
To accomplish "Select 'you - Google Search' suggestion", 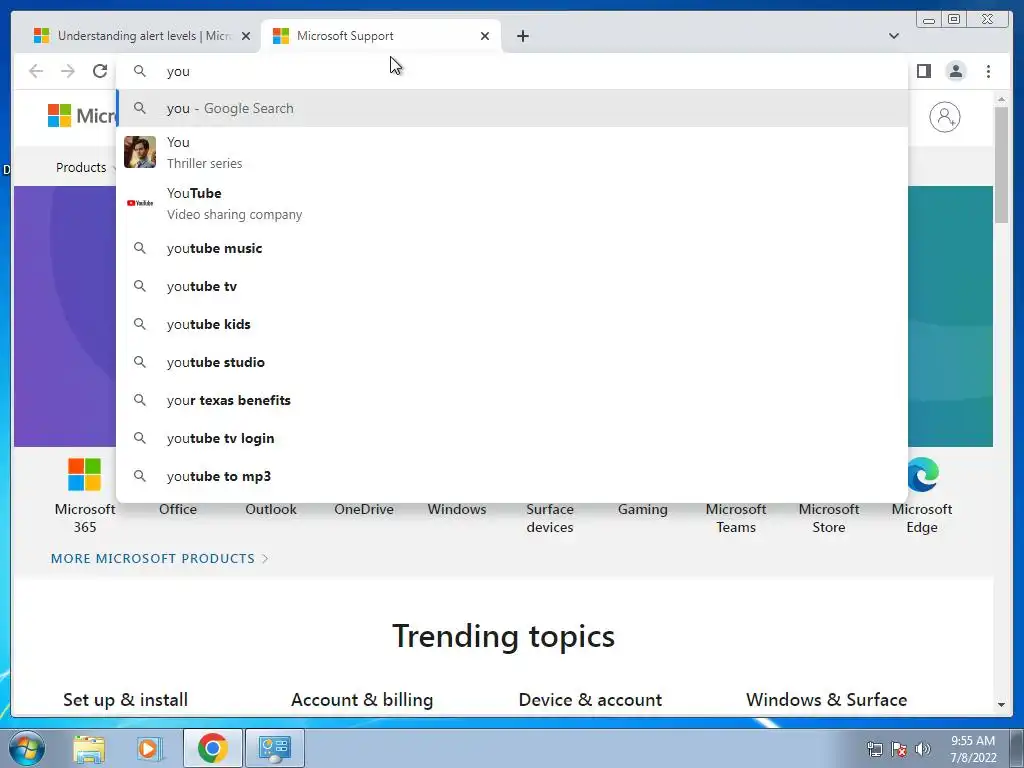I will click(x=512, y=108).
